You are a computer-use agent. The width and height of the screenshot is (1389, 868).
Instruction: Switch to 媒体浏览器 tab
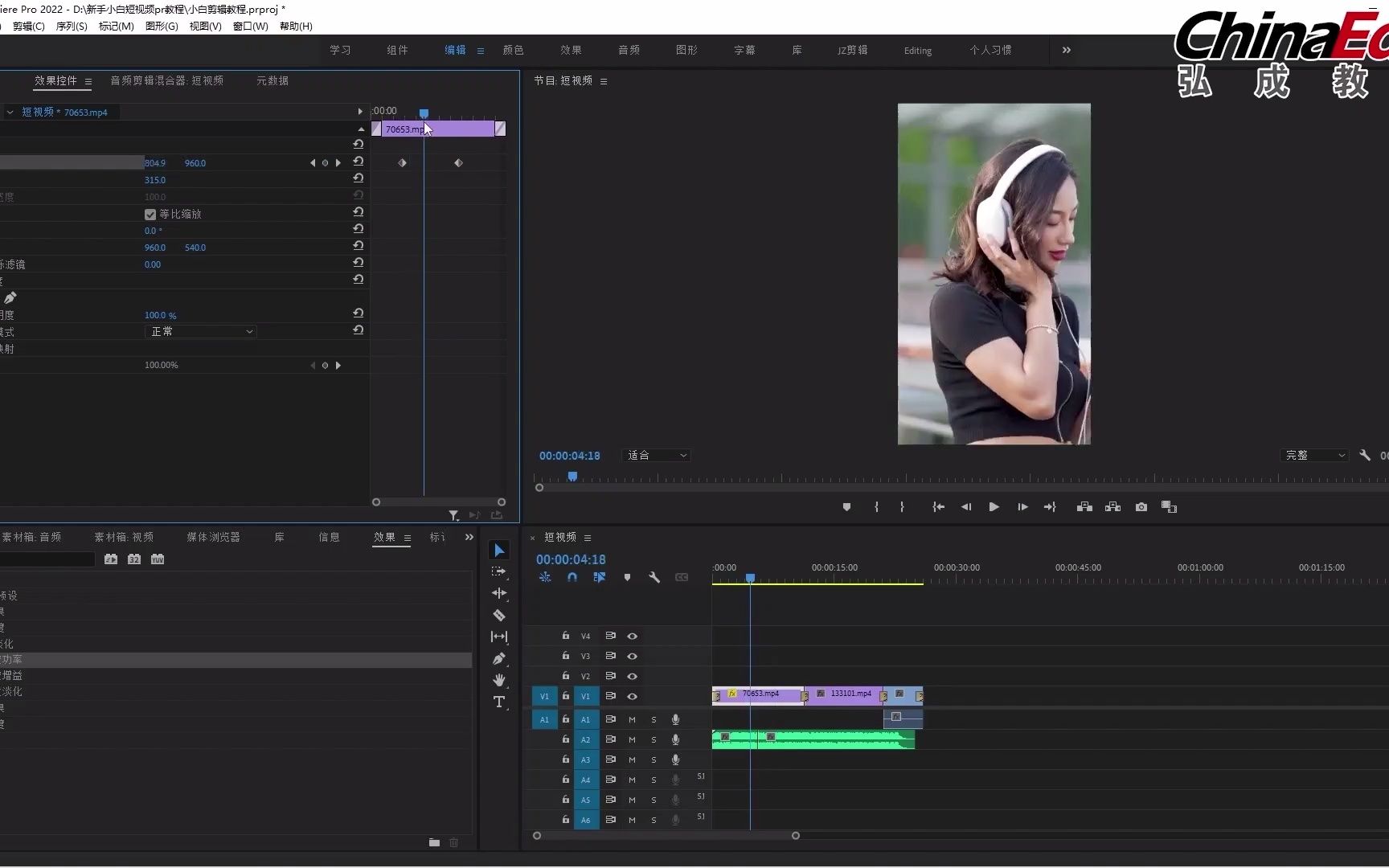214,537
